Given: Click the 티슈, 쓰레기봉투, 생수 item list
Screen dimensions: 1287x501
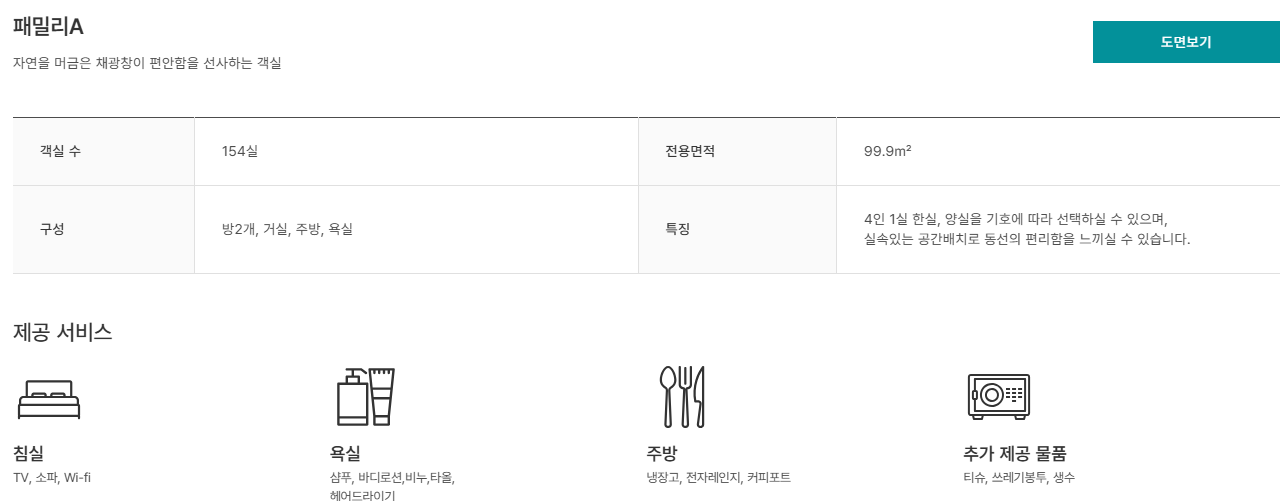Looking at the screenshot, I should coord(1019,478).
